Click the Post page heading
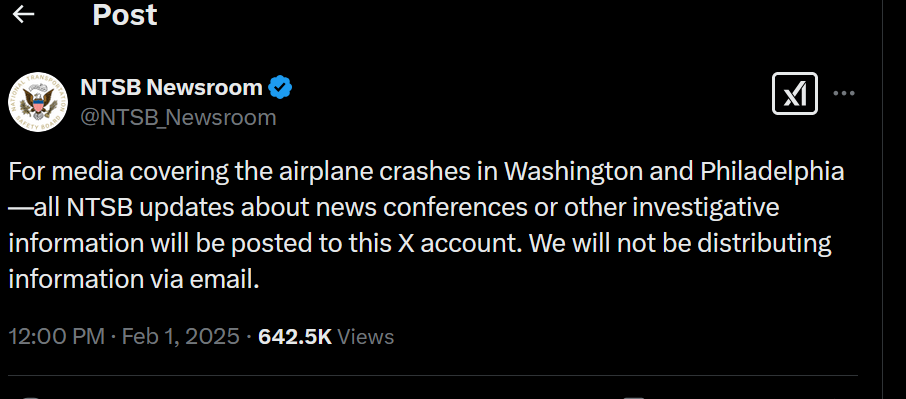Viewport: 906px width, 399px height. 125,14
